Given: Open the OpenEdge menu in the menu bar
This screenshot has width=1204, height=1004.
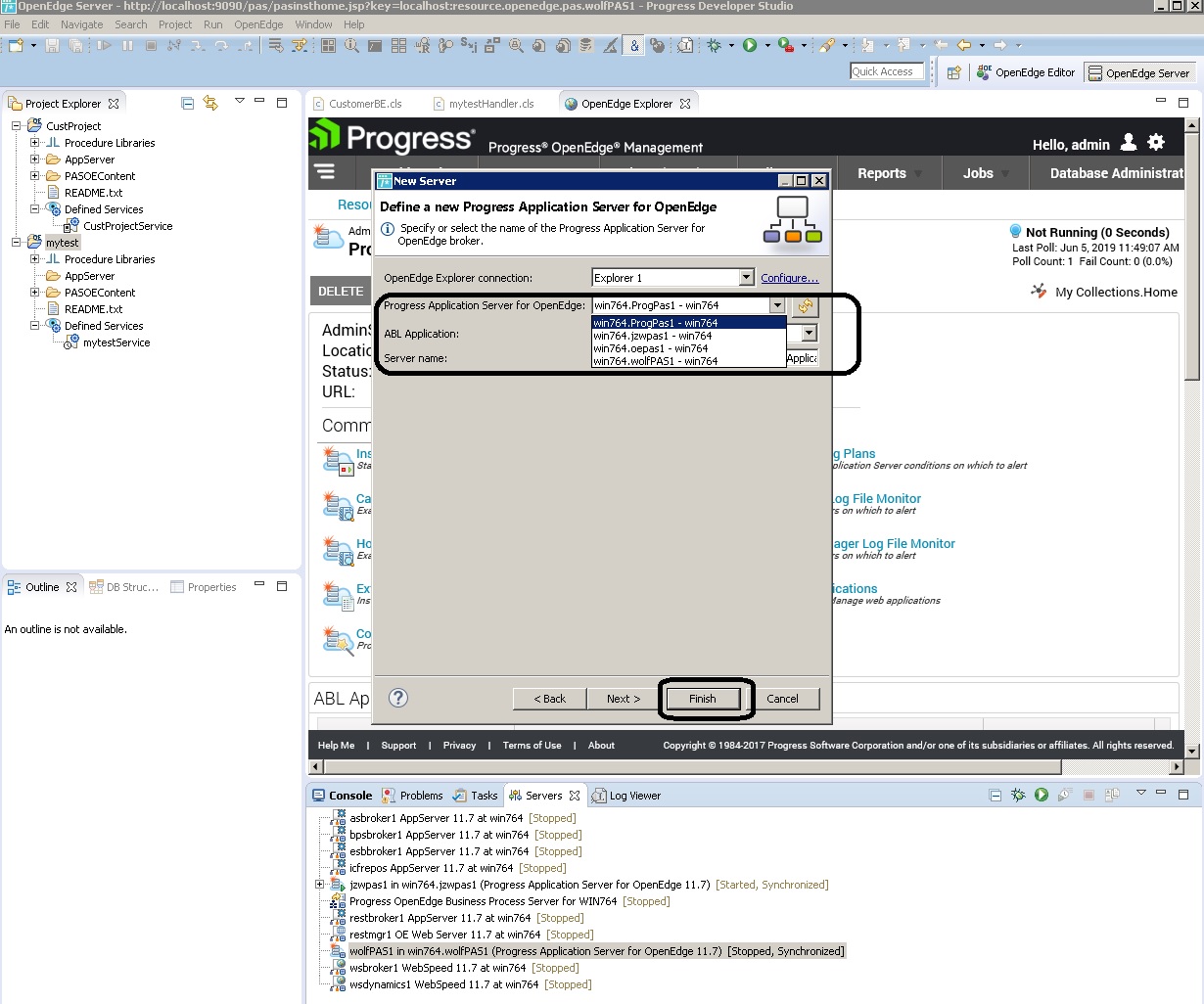Looking at the screenshot, I should (258, 24).
